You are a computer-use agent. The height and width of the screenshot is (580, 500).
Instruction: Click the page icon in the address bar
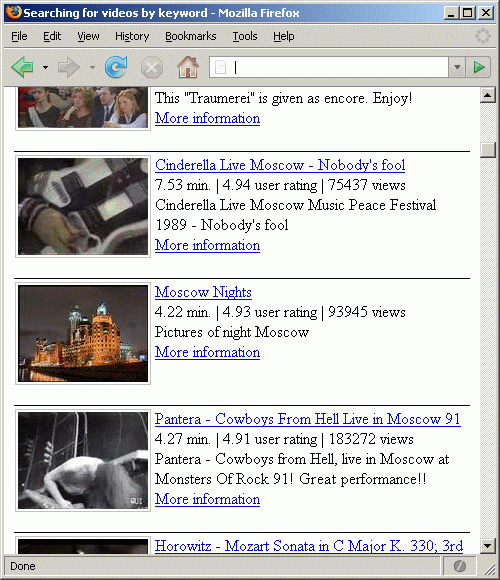point(220,67)
